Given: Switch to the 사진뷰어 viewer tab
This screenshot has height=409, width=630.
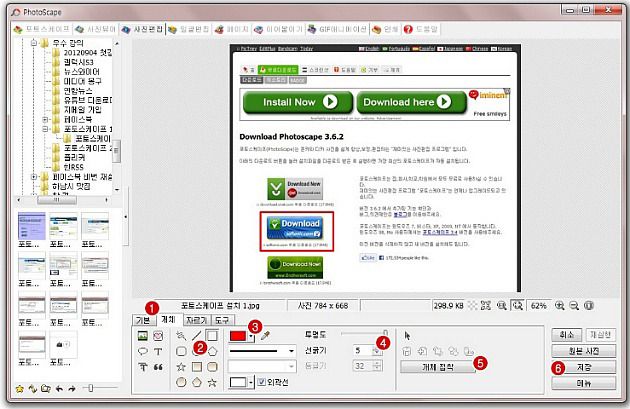Looking at the screenshot, I should [96, 29].
